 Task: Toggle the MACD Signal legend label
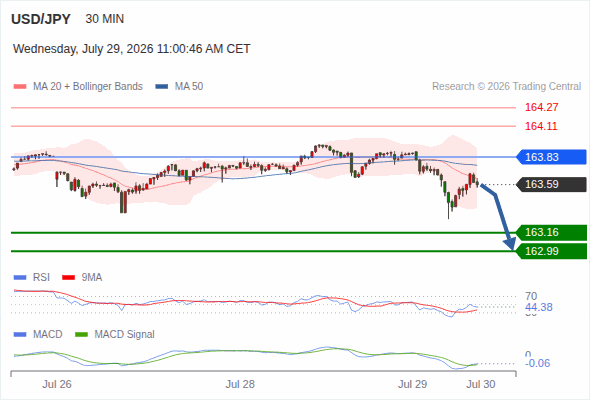(125, 334)
